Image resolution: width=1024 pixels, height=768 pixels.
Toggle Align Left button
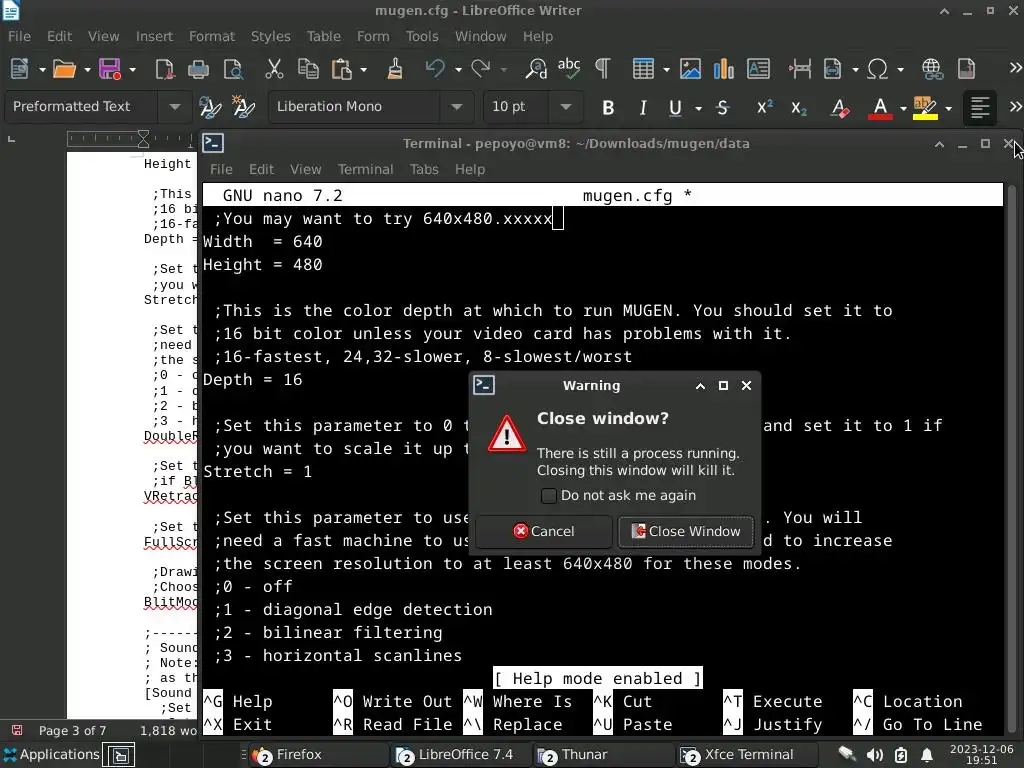[x=980, y=107]
